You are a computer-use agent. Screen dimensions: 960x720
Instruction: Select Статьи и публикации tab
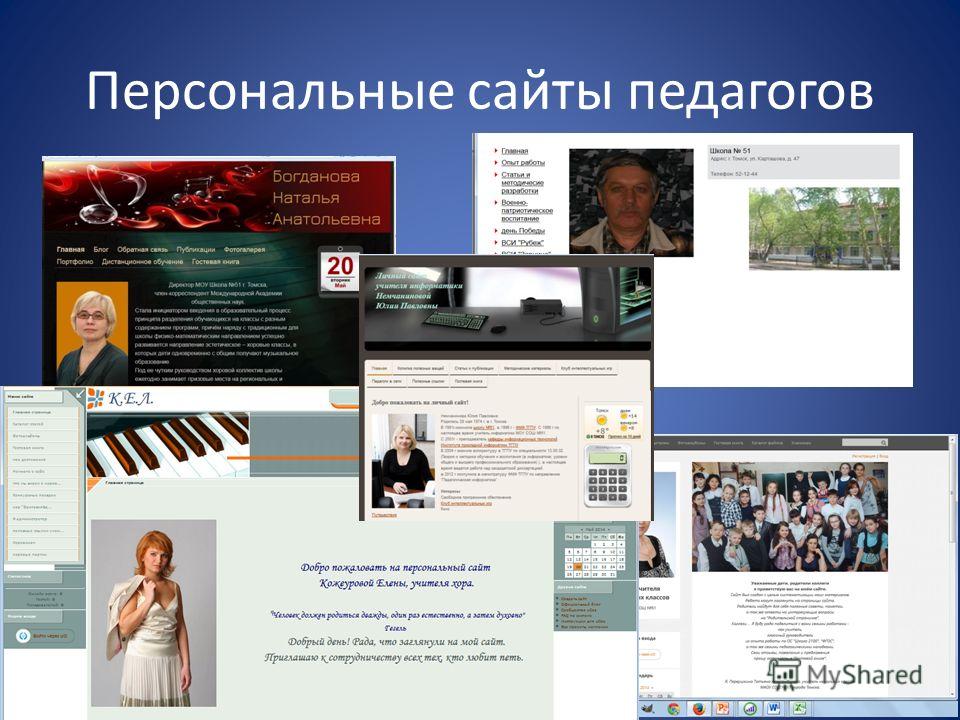(x=474, y=369)
